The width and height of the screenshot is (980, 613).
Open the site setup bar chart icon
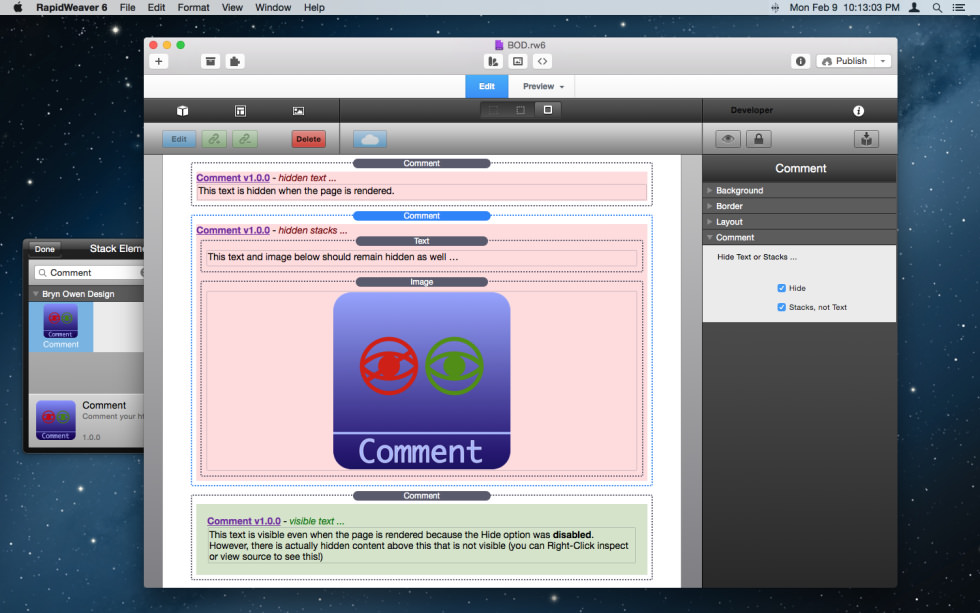(x=493, y=61)
